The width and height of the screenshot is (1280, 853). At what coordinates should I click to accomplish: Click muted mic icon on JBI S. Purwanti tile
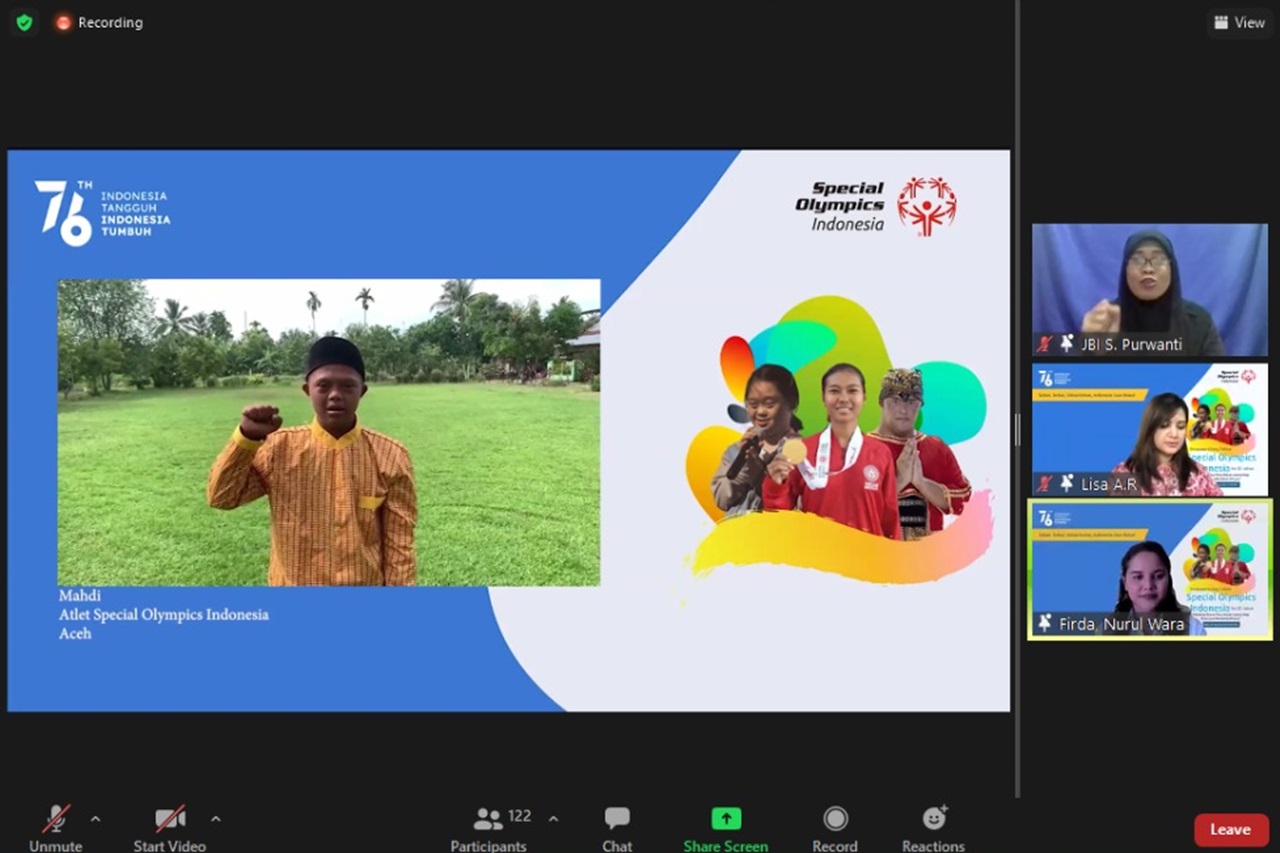point(1045,343)
